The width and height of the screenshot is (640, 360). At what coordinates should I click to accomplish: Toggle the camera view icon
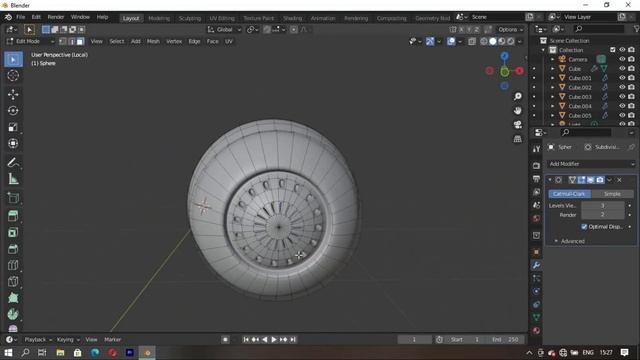click(518, 124)
